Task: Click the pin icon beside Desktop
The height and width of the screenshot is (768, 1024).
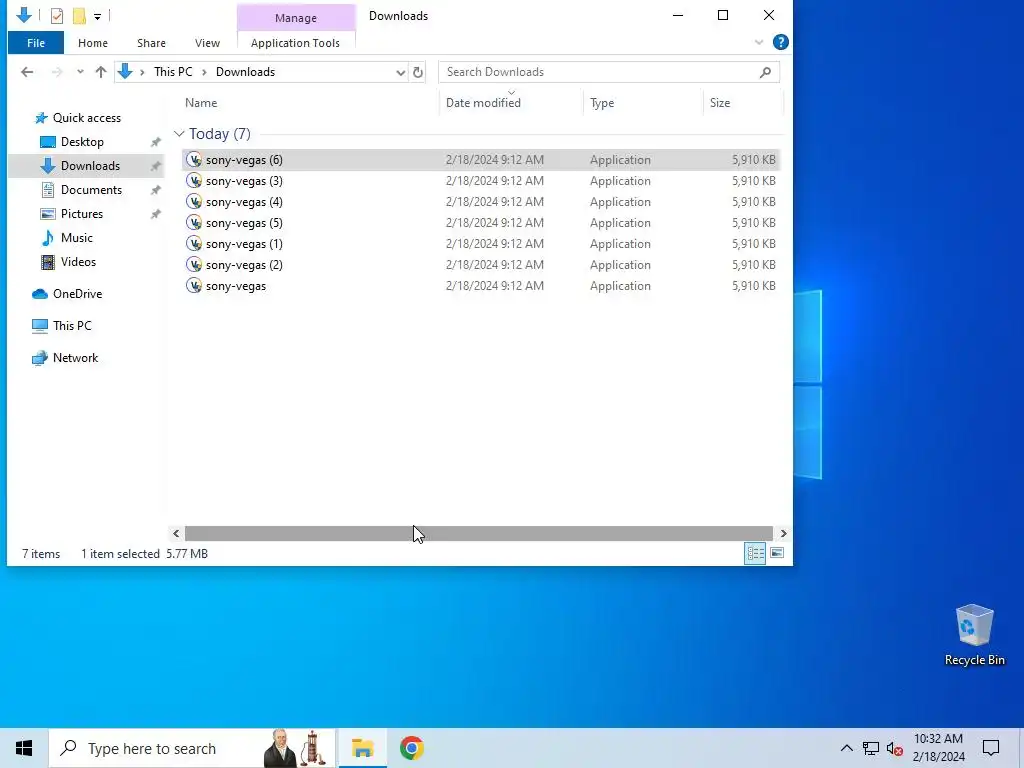Action: click(x=155, y=142)
